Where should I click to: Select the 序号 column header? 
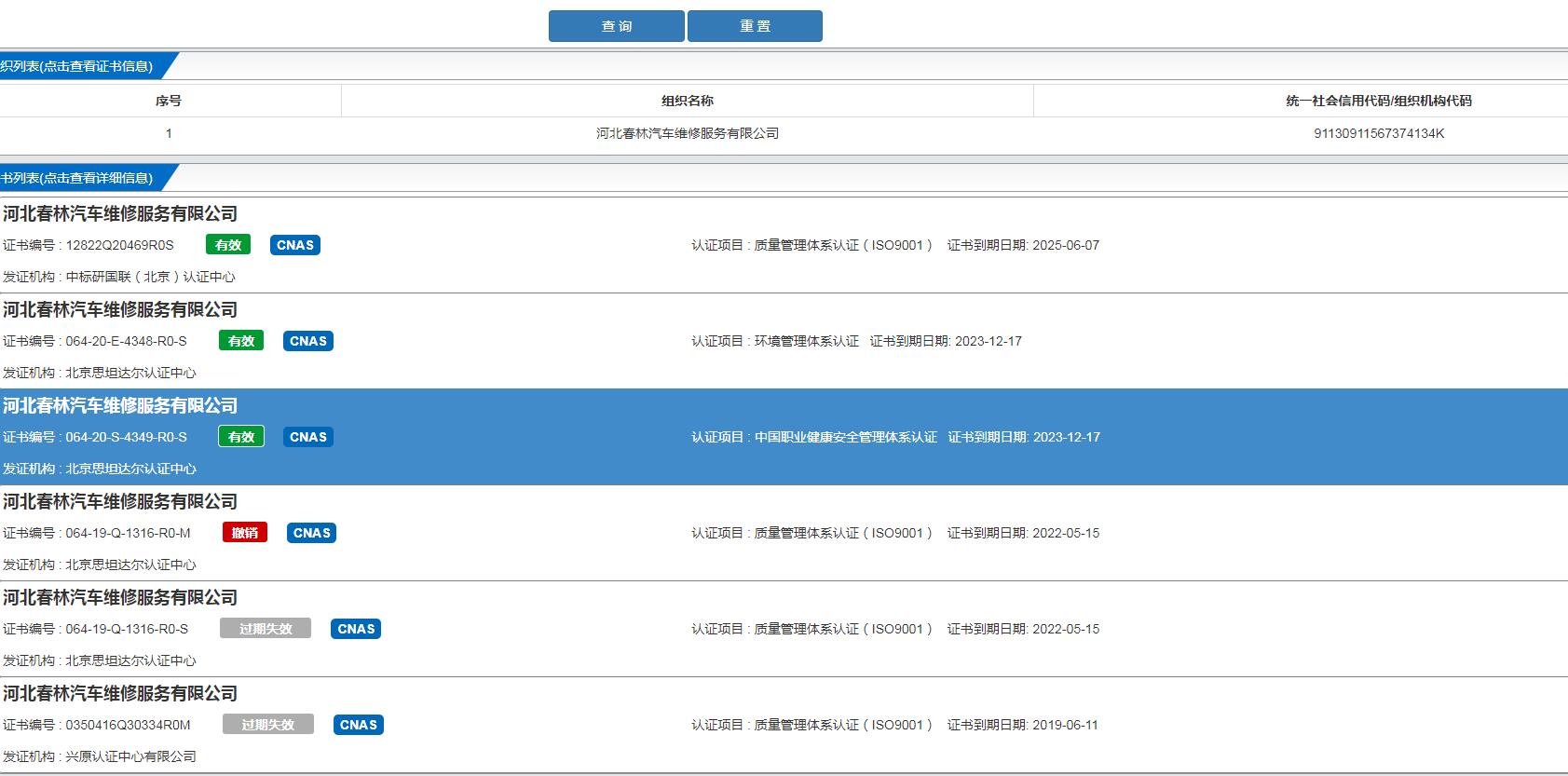click(x=169, y=101)
